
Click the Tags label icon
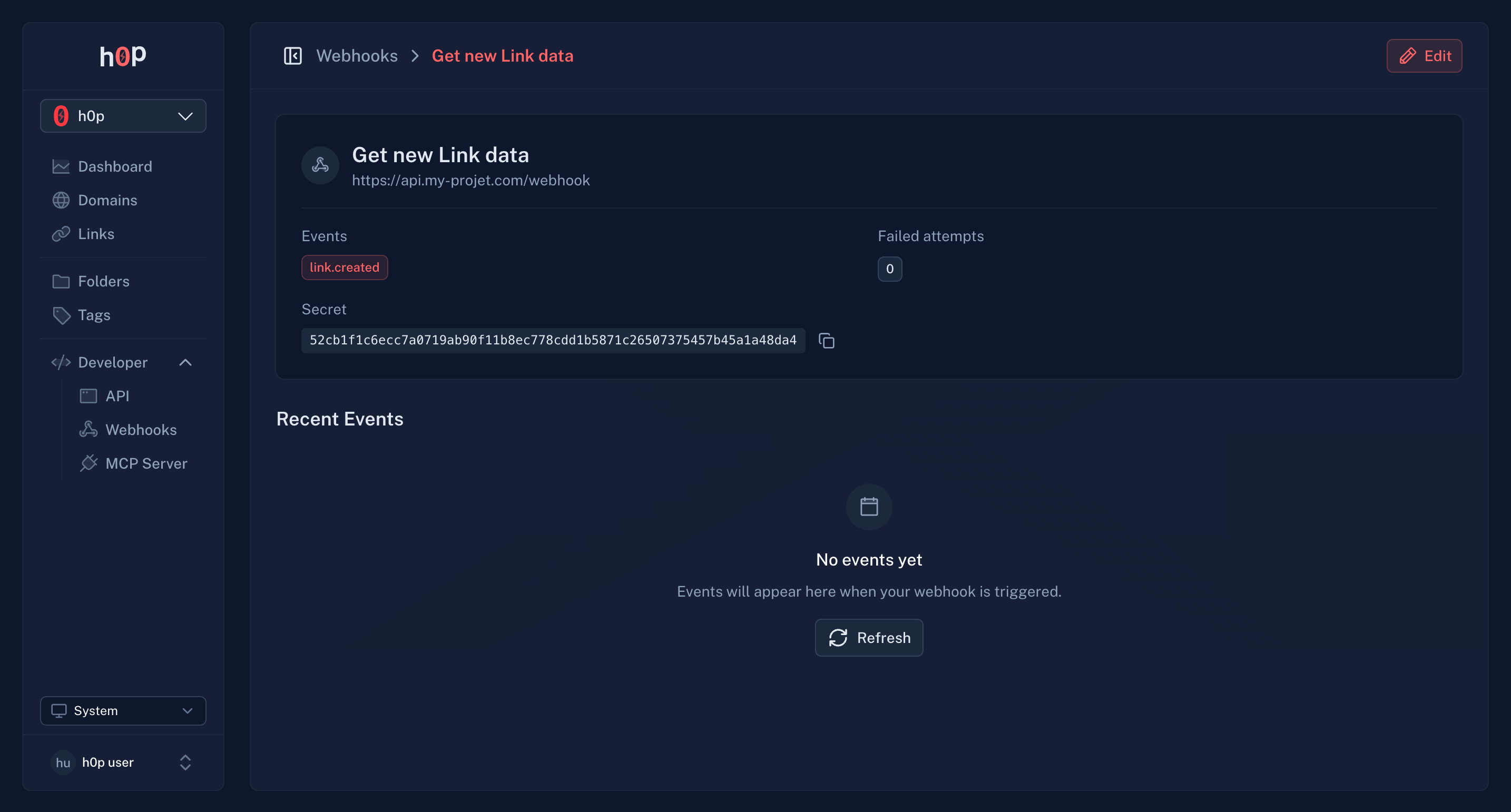pos(61,315)
